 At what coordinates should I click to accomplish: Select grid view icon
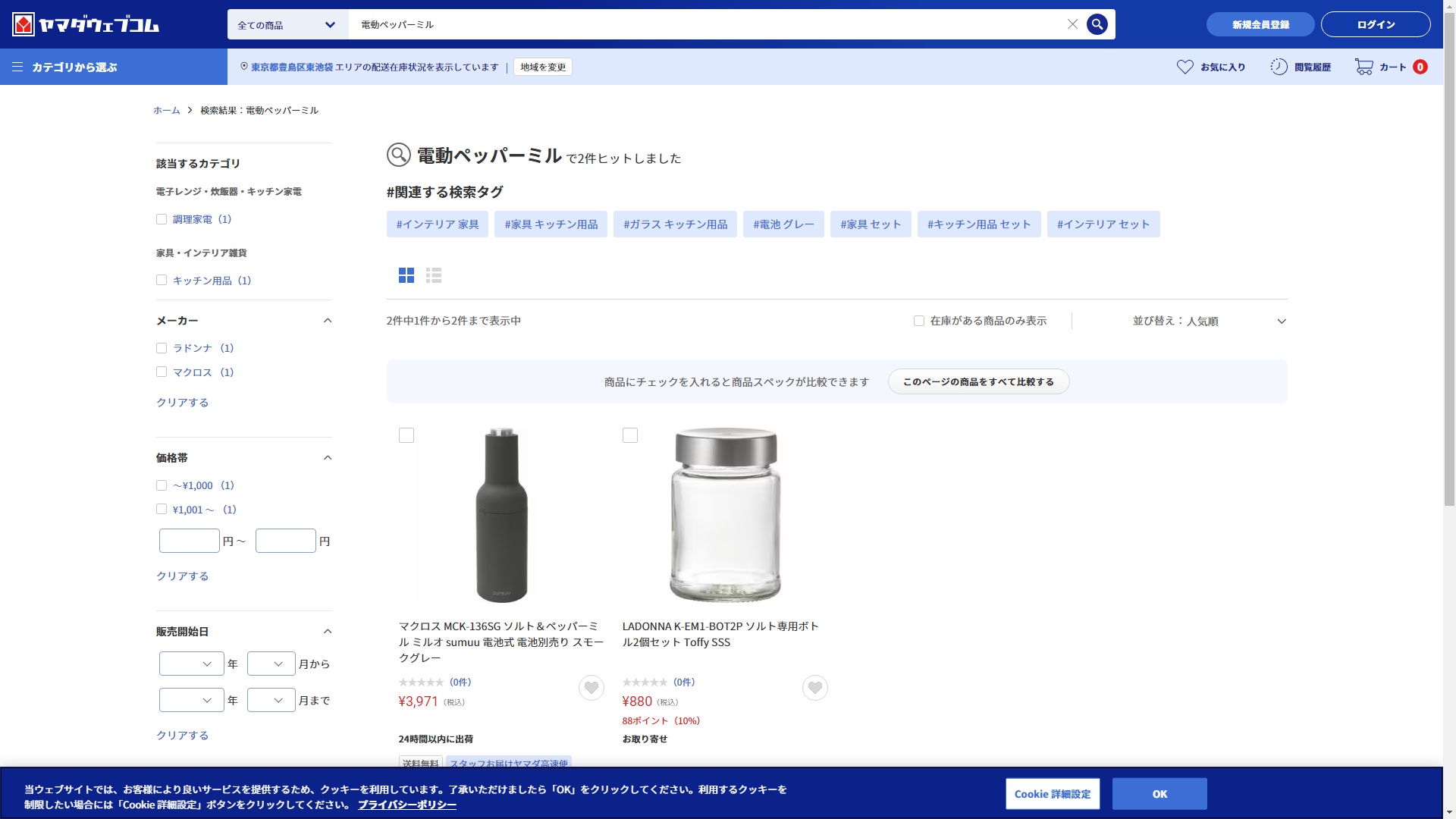click(406, 275)
